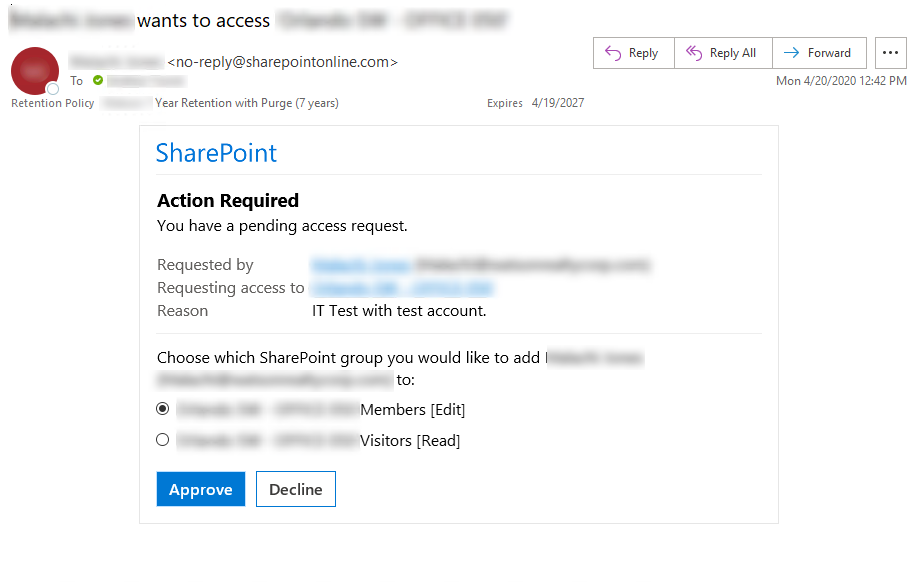The height and width of the screenshot is (582, 918).
Task: Click the Reply arrow icon
Action: 611,52
